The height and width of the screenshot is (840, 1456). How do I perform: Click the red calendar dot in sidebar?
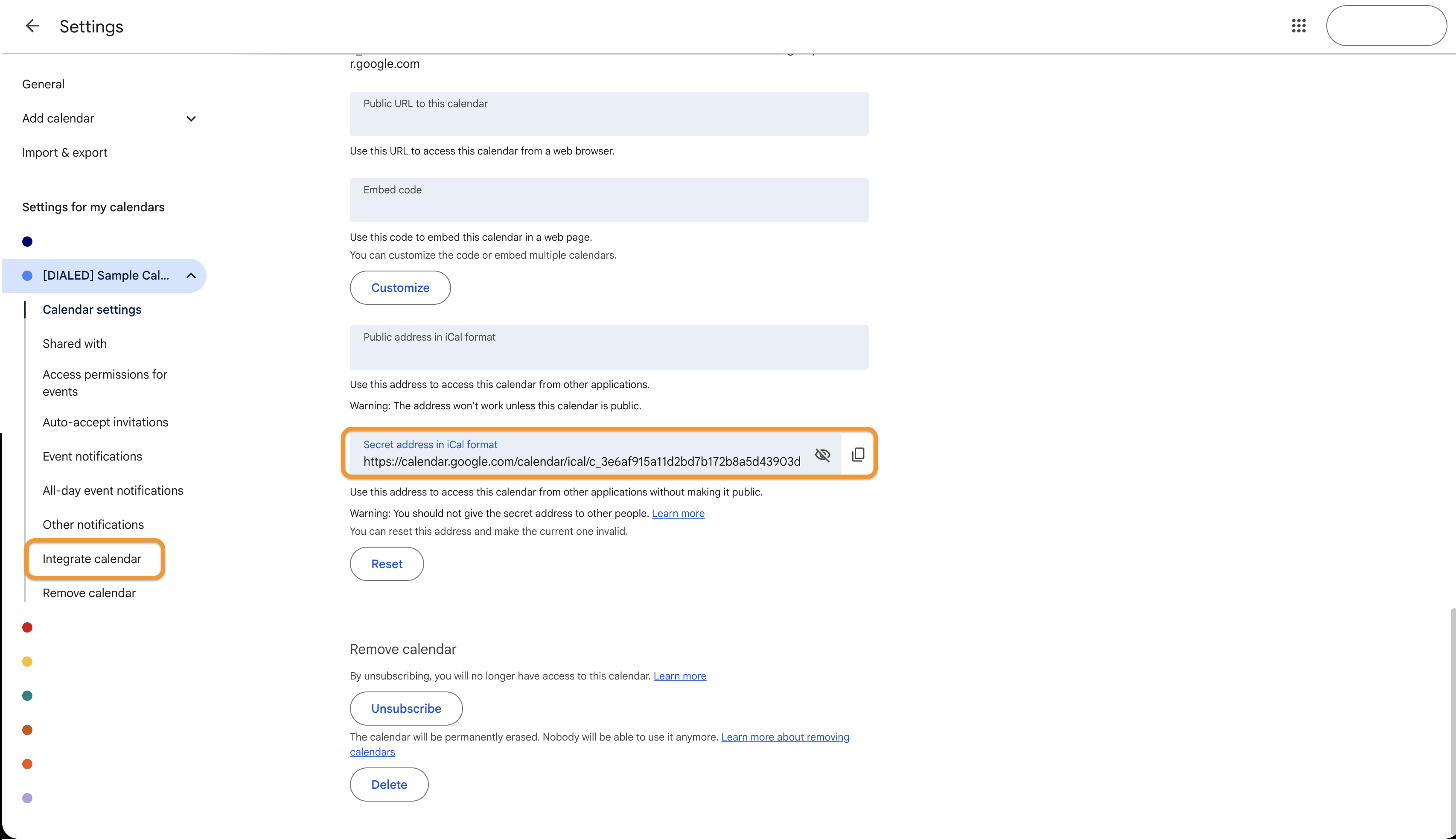click(x=27, y=627)
